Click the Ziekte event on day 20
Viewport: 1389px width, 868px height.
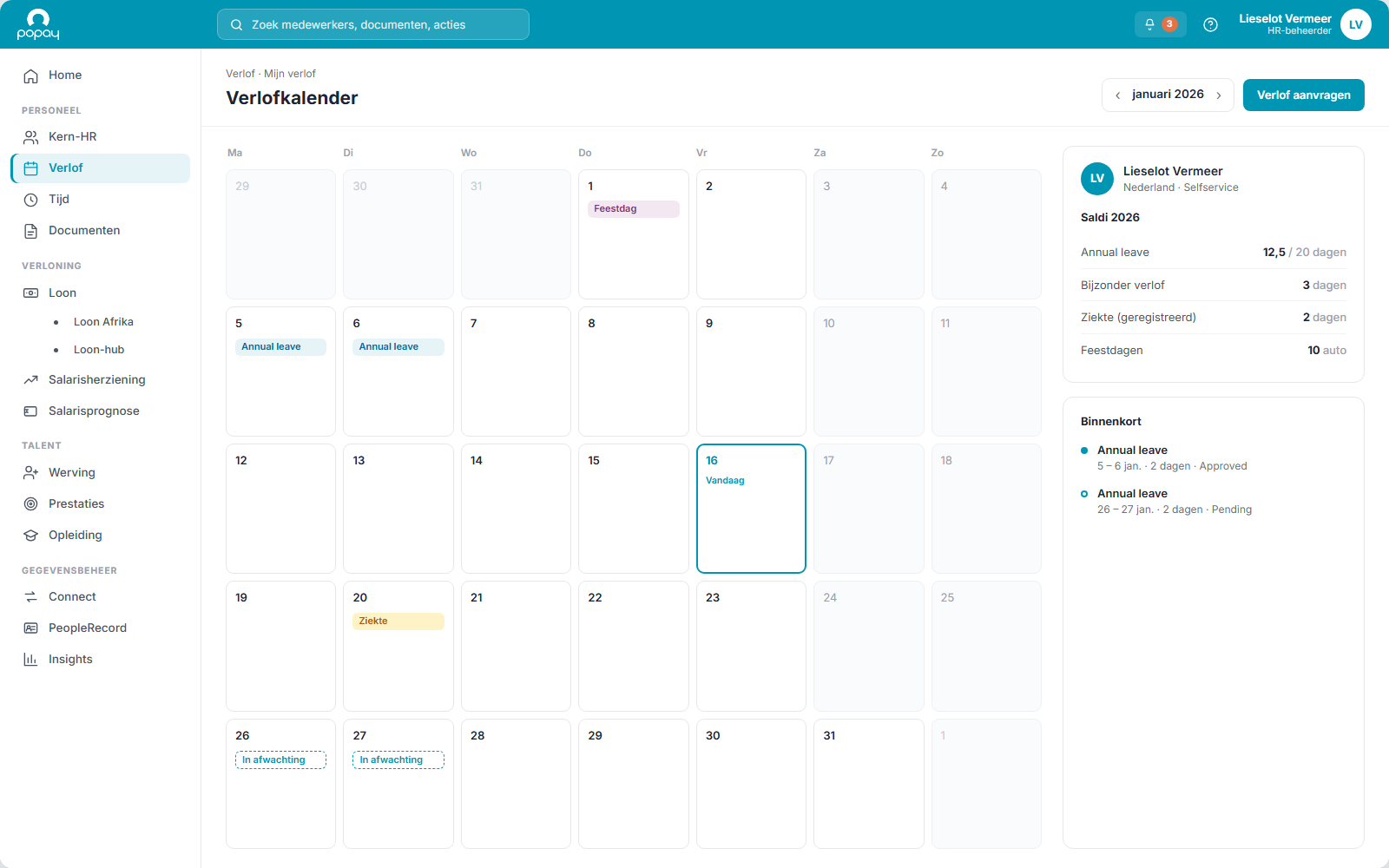click(x=398, y=621)
